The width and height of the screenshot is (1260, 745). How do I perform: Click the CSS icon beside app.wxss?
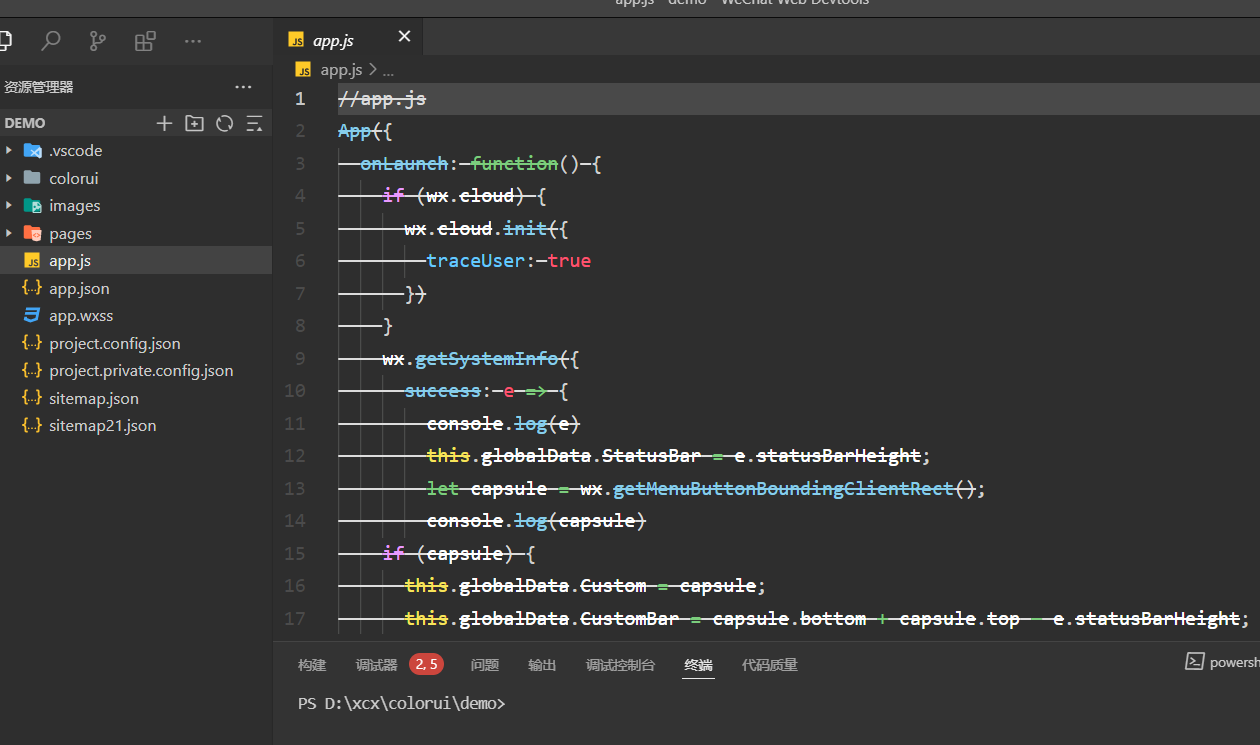33,315
